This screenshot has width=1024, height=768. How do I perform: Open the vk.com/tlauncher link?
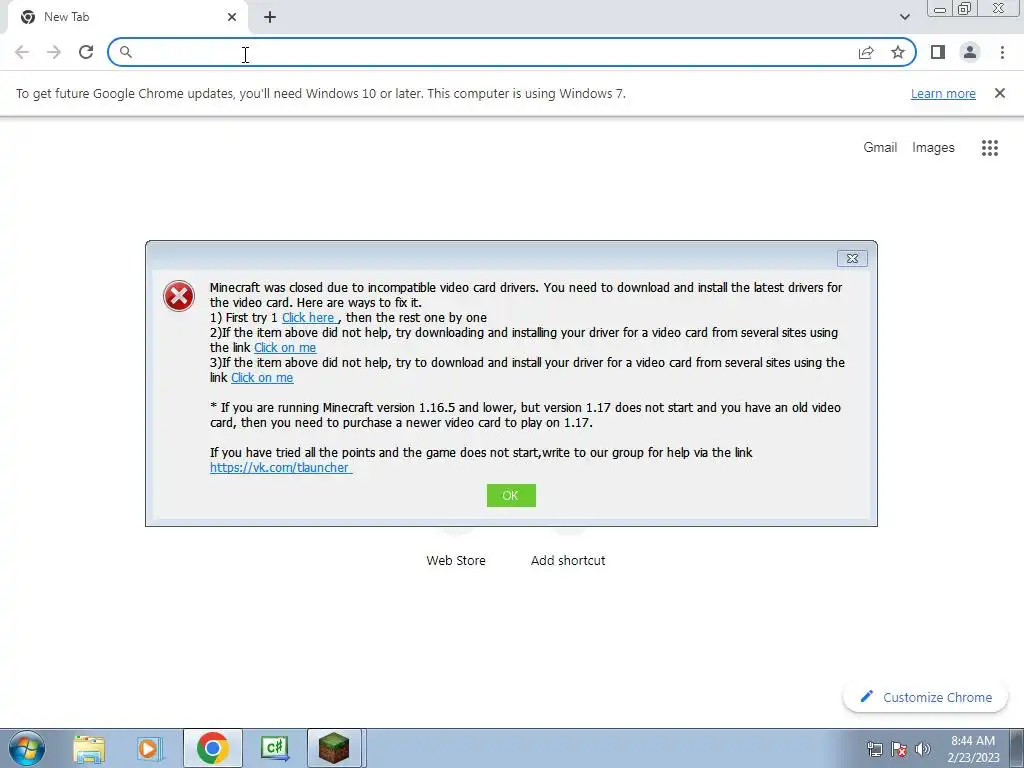tap(281, 468)
